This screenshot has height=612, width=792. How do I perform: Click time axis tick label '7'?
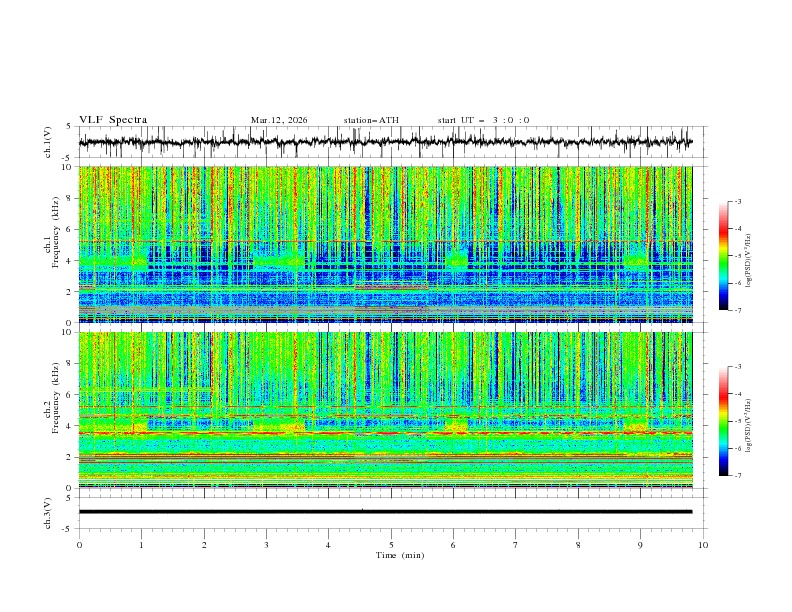pyautogui.click(x=516, y=545)
